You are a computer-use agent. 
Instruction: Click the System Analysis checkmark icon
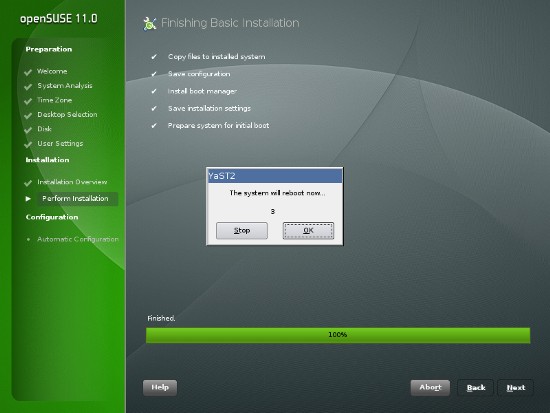28,87
